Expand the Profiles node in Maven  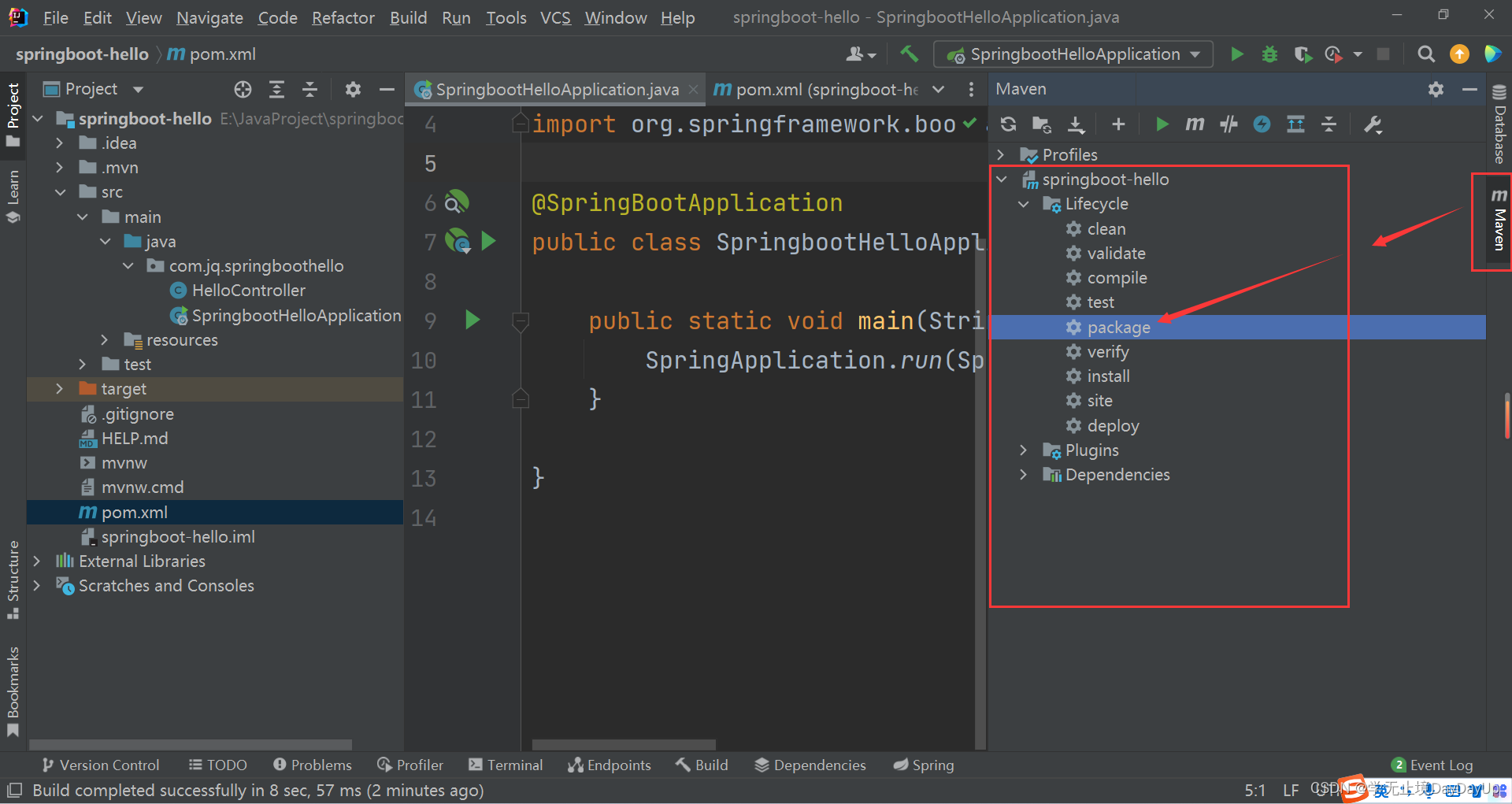(x=1001, y=154)
